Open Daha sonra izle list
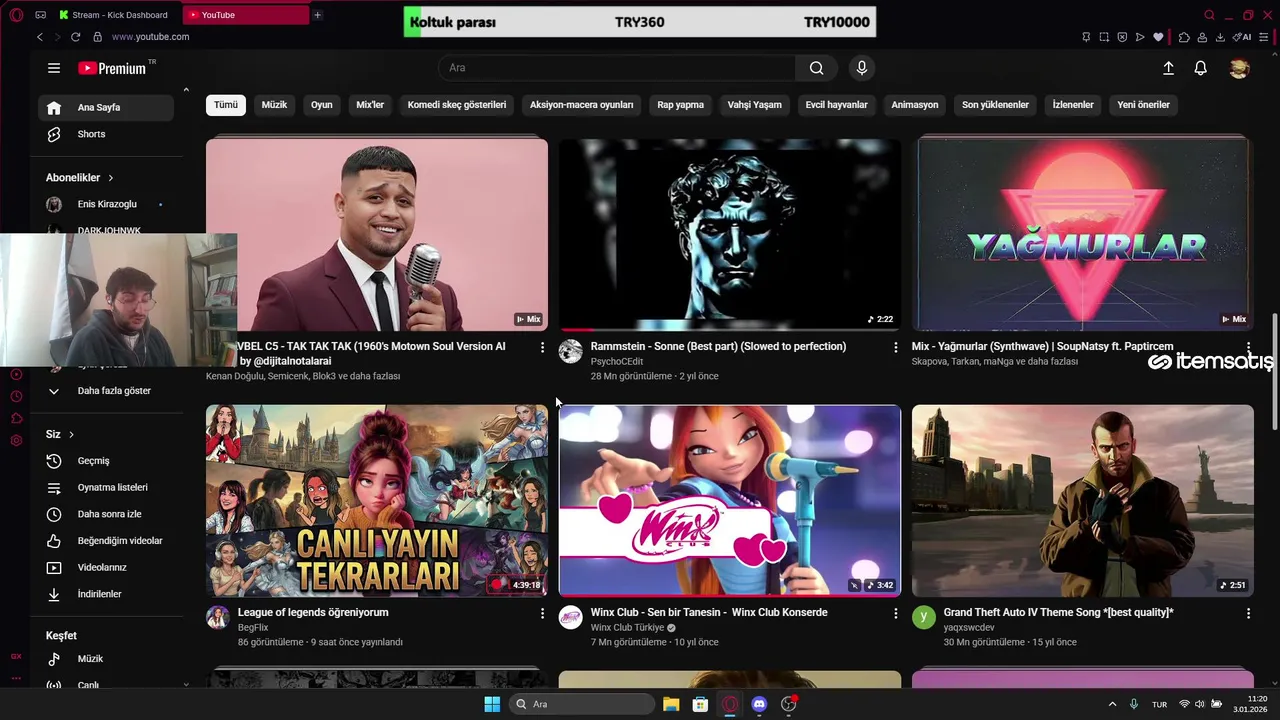 (106, 514)
